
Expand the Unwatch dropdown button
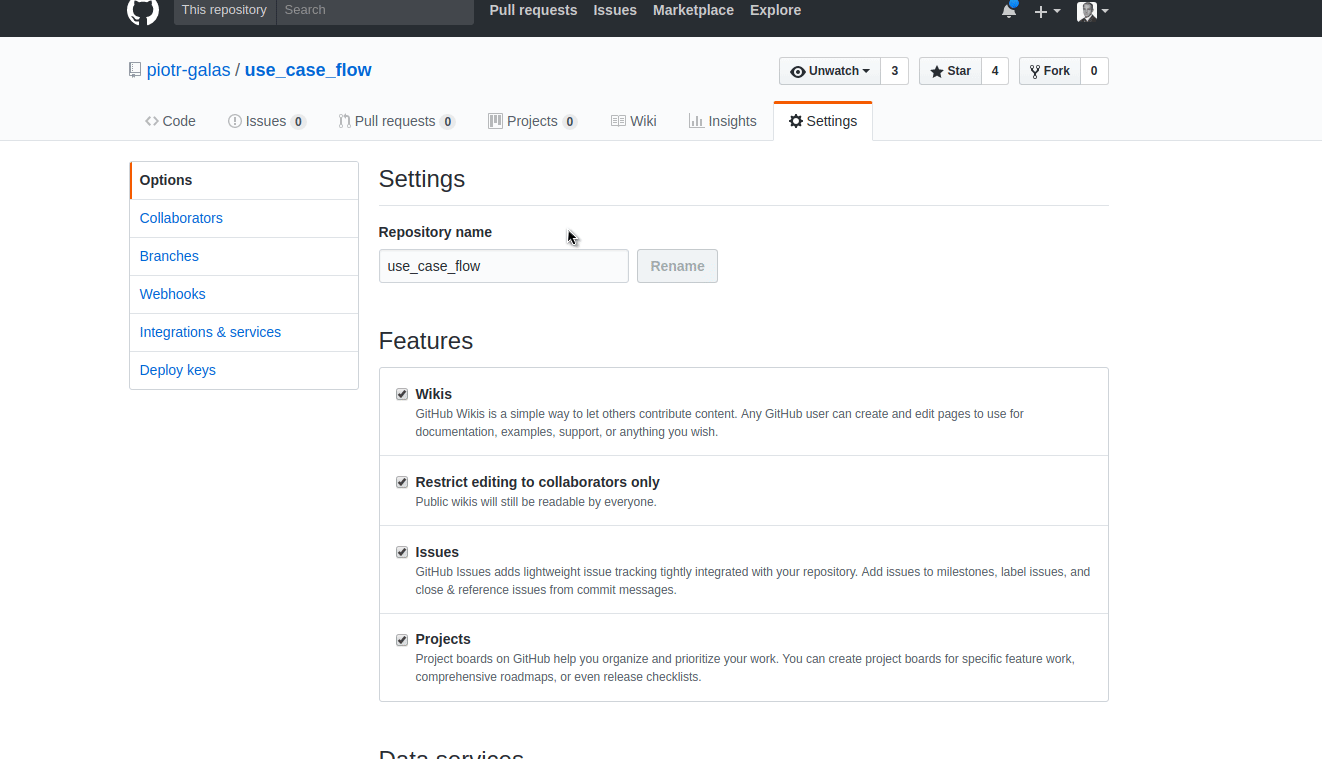830,71
